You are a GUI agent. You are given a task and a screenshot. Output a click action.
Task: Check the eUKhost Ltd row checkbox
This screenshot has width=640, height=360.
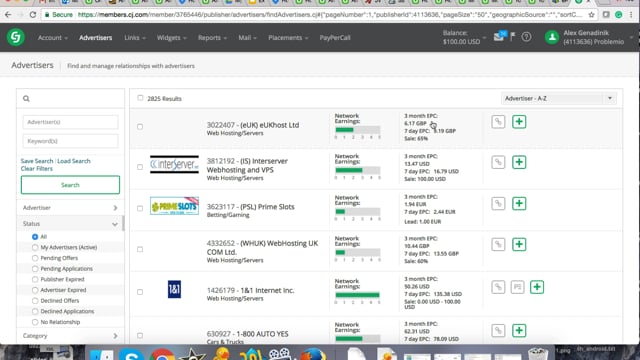pos(140,127)
